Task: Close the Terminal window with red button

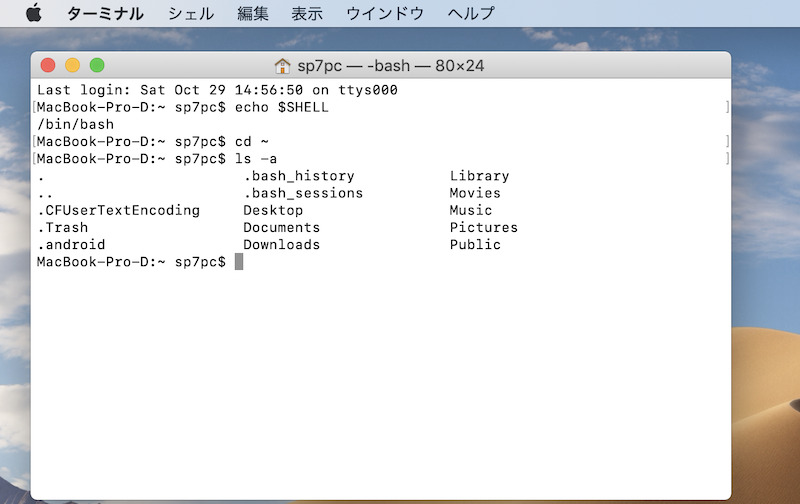Action: [x=48, y=66]
